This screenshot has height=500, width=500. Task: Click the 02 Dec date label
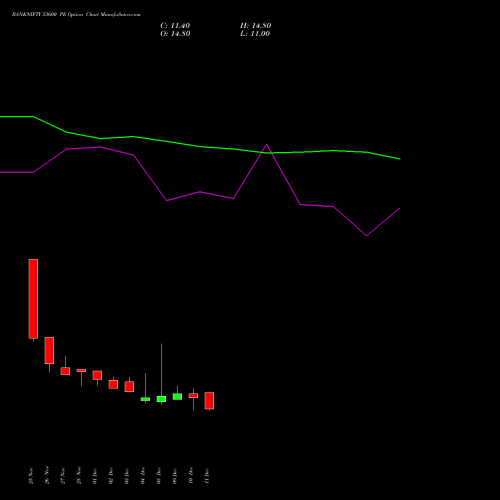coord(111,476)
